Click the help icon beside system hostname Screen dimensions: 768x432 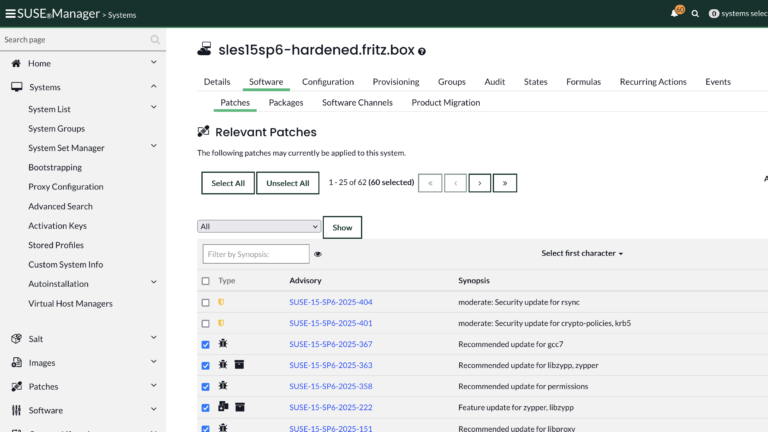422,51
